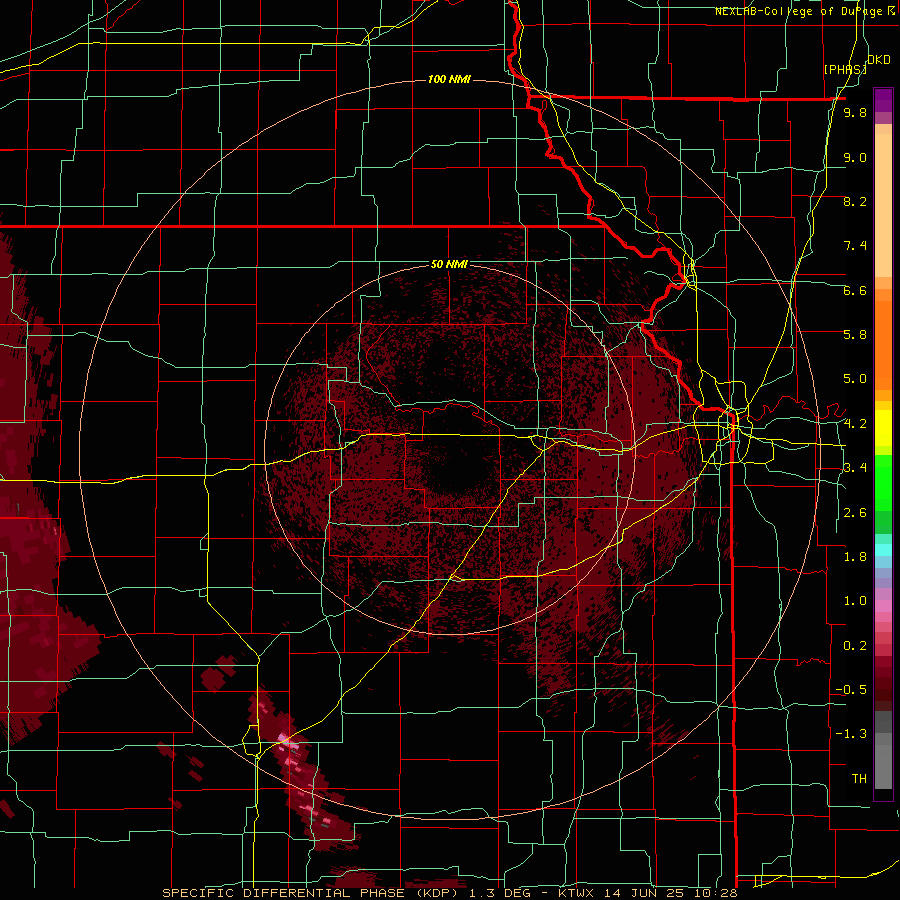Image resolution: width=900 pixels, height=900 pixels.
Task: Click the SPECIFIC DIFFERENTIAL PHASE (KDP) caption text
Action: pyautogui.click(x=310, y=893)
